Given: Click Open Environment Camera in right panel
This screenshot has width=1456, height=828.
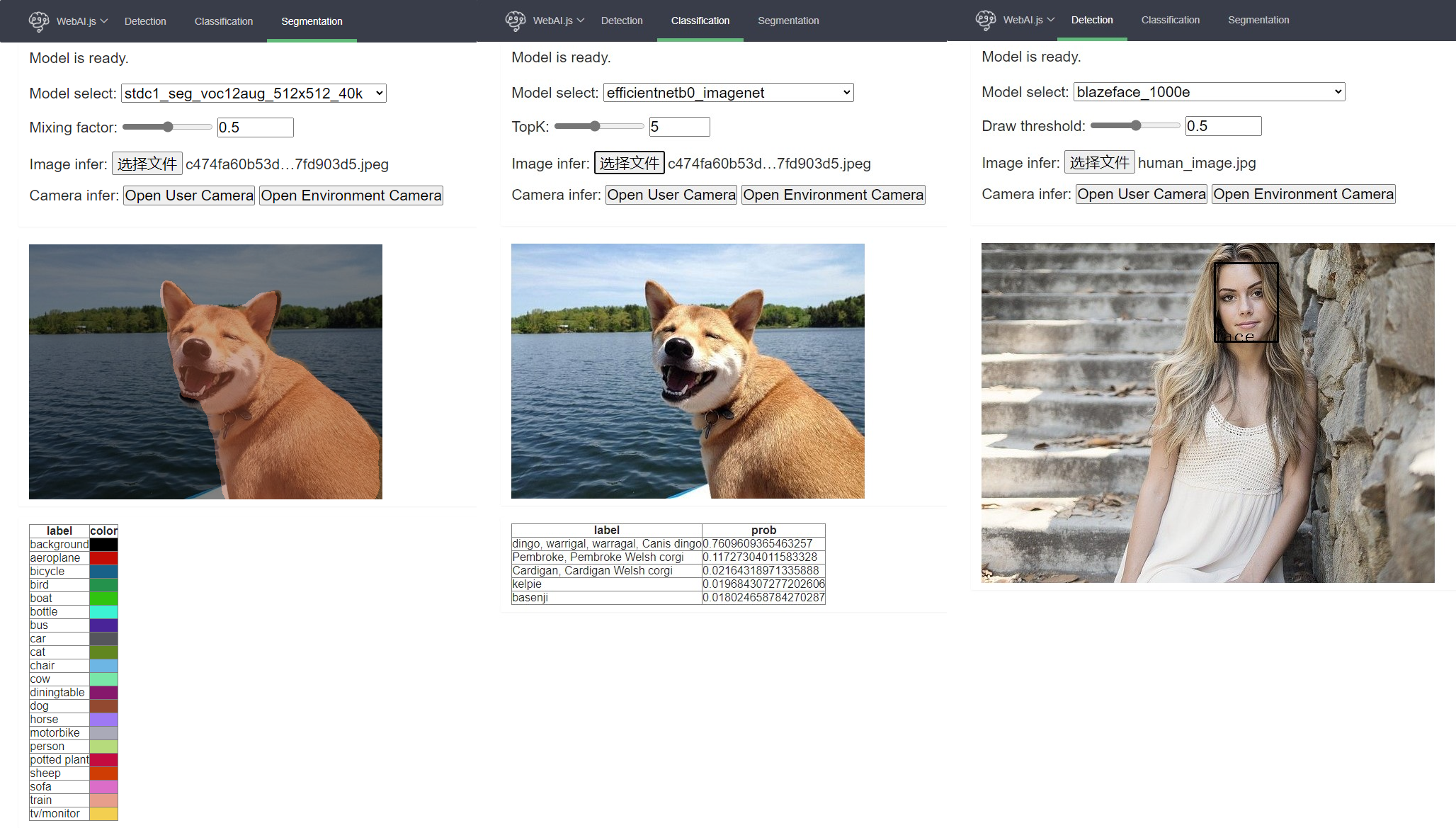Looking at the screenshot, I should point(1304,194).
